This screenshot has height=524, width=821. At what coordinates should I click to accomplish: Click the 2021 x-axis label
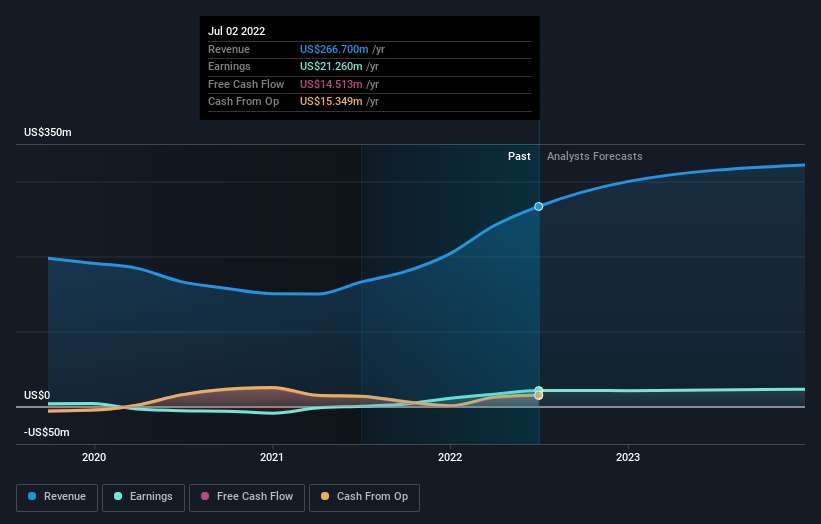pyautogui.click(x=272, y=458)
